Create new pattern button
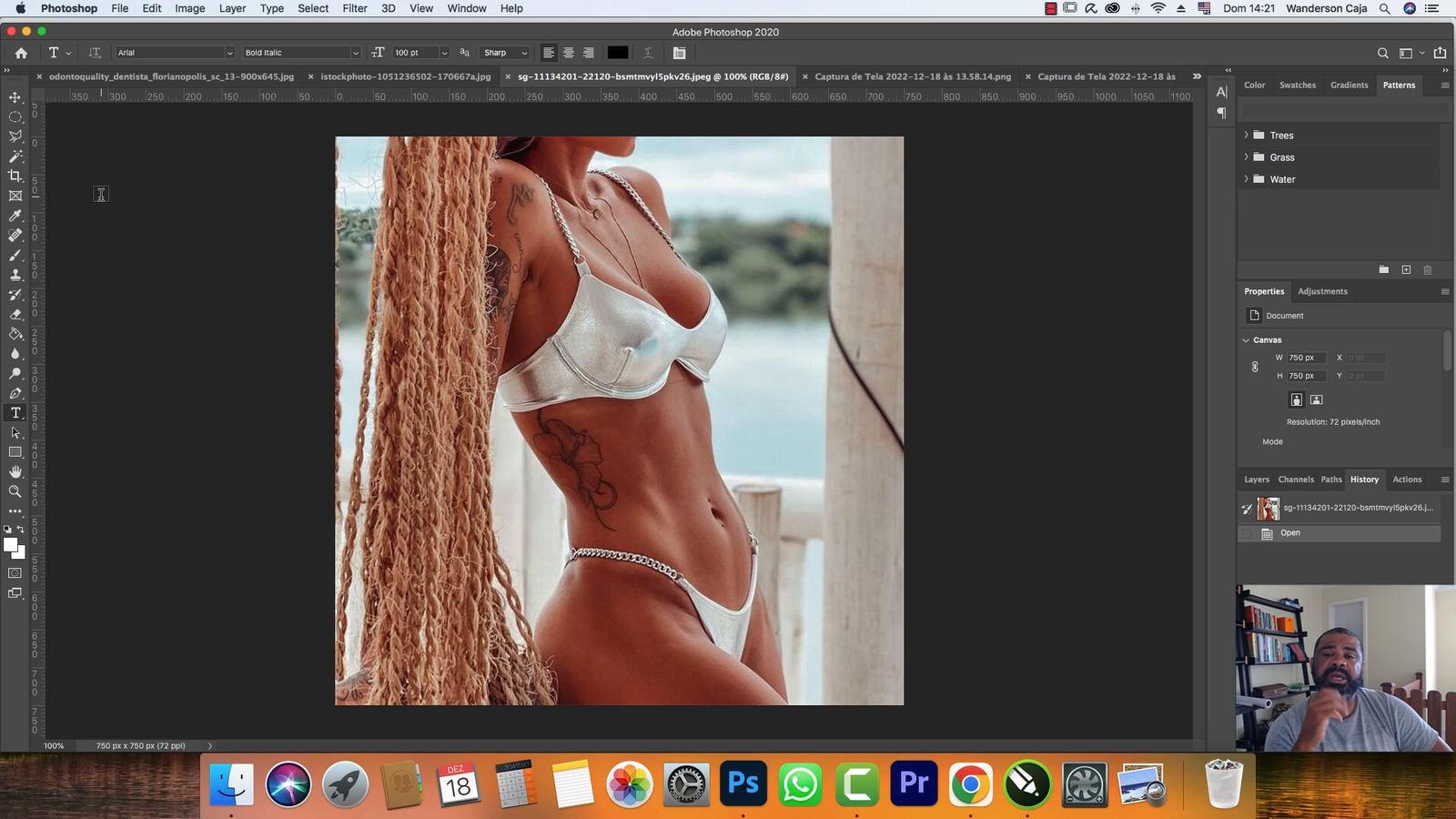The width and height of the screenshot is (1456, 819). point(1406,270)
